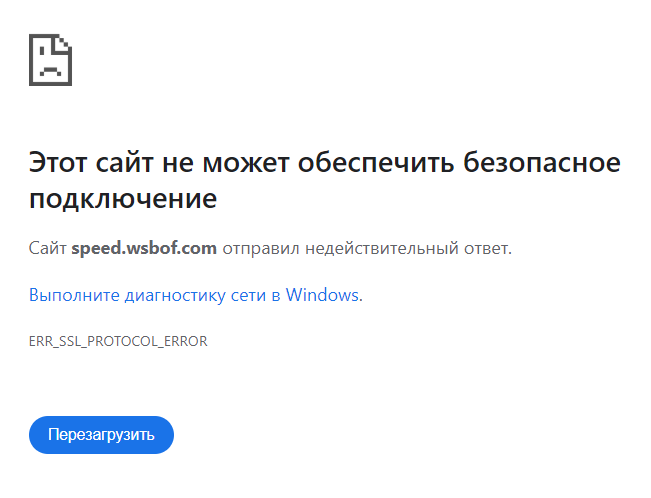
Task: Click the sad page error icon
Action: 50,60
